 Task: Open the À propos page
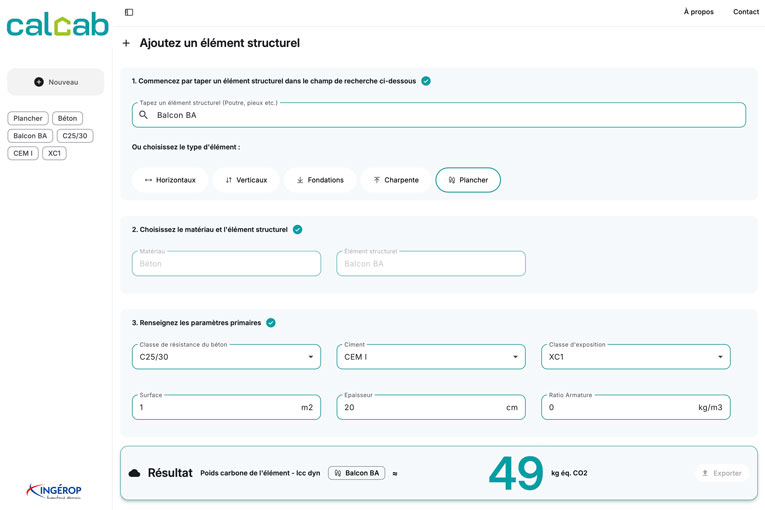(x=698, y=12)
